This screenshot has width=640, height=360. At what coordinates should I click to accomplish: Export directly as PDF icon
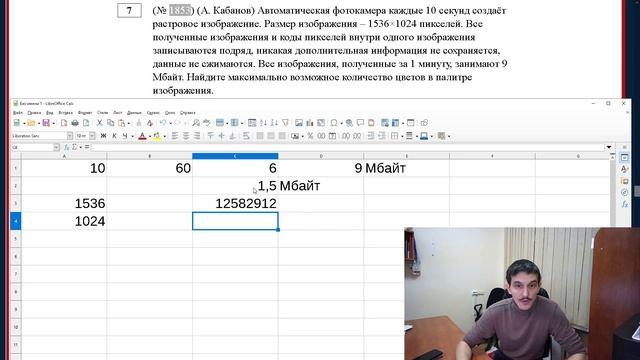point(64,123)
